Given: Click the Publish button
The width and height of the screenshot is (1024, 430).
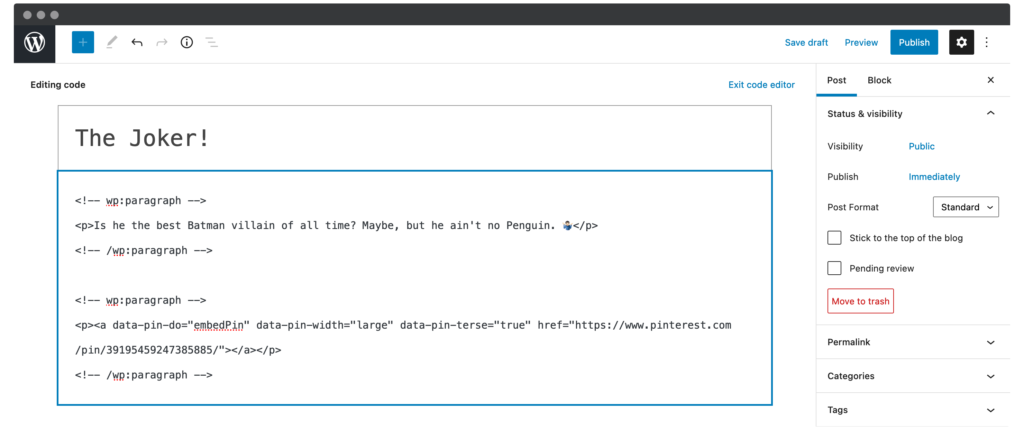Looking at the screenshot, I should click(914, 42).
